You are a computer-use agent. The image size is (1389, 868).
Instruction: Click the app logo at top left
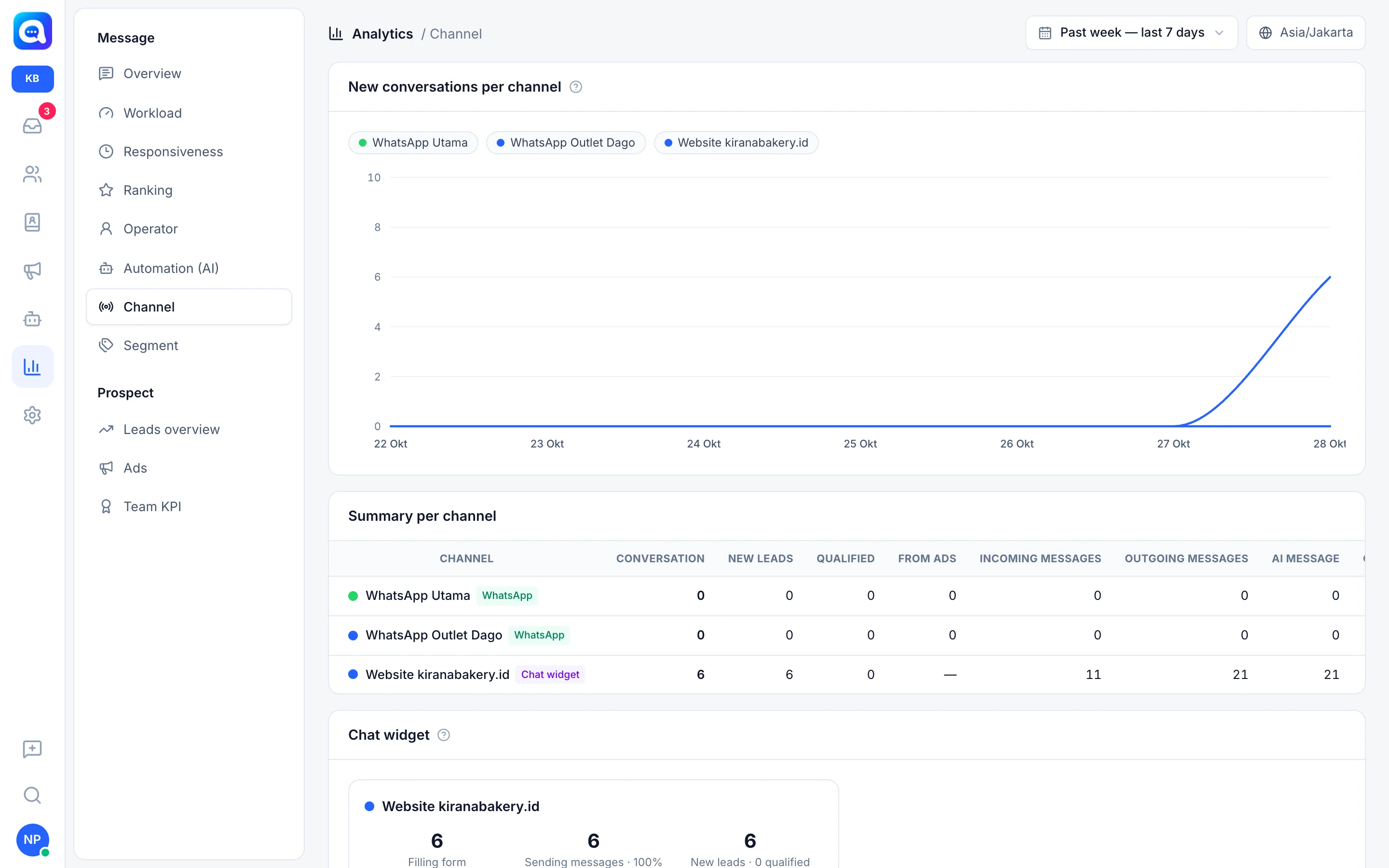coord(32,31)
